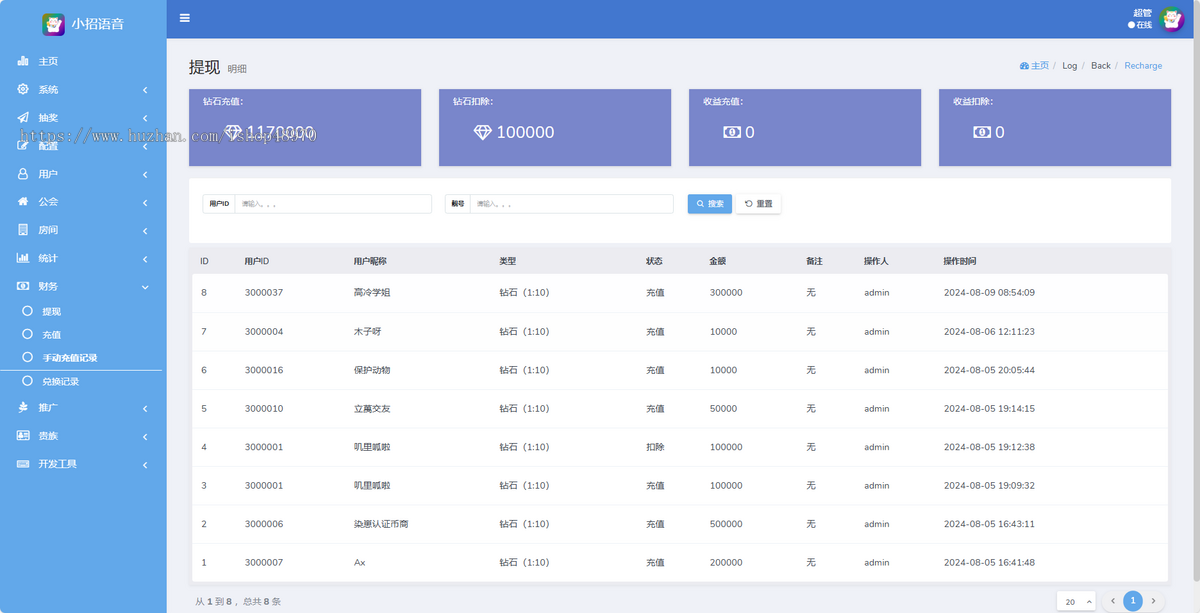This screenshot has width=1200, height=613.
Task: Go to next page with the right arrow
Action: pos(1153,601)
